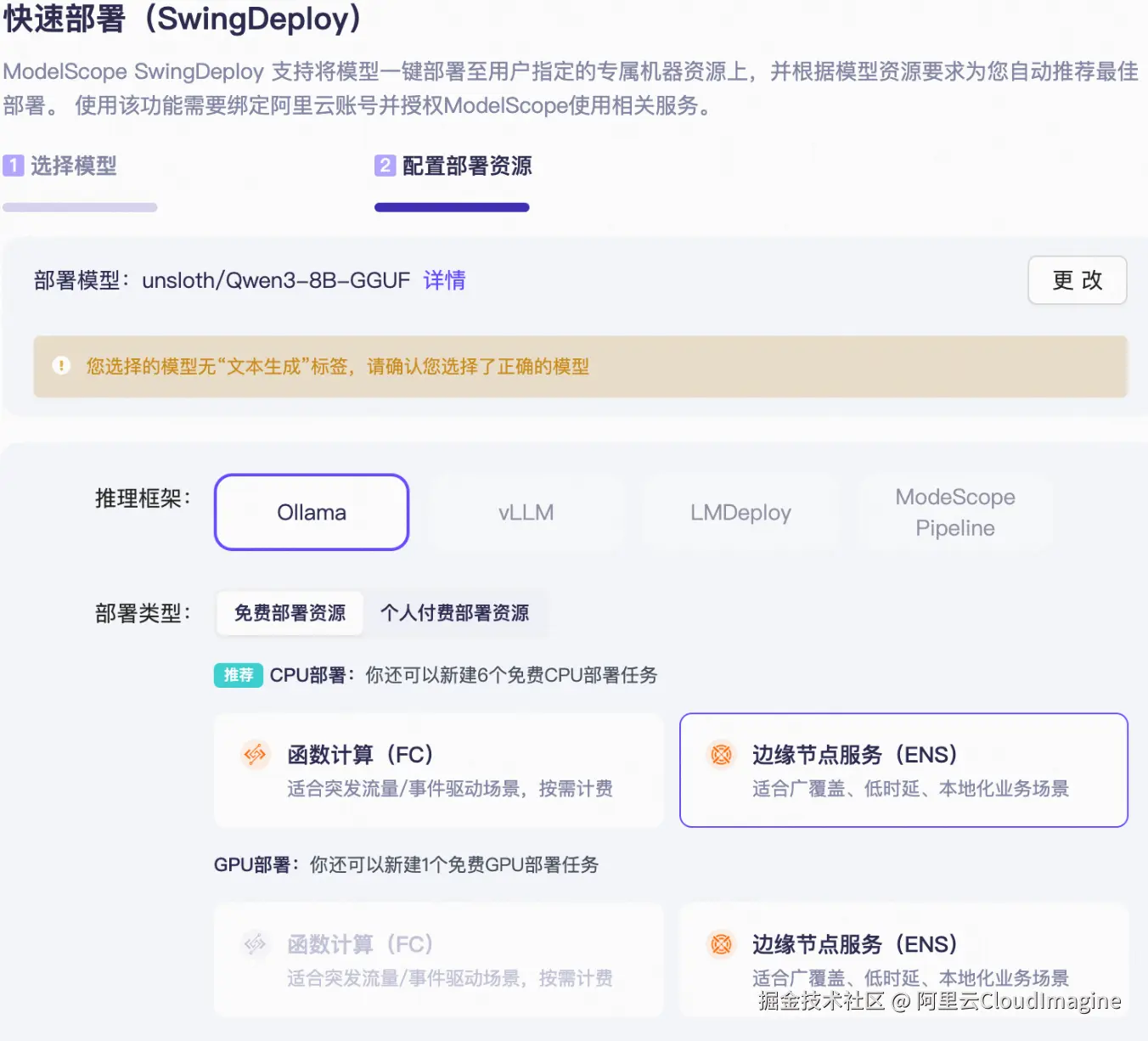Select ModeScope Pipeline framework
This screenshot has height=1041, width=1148.
click(955, 512)
